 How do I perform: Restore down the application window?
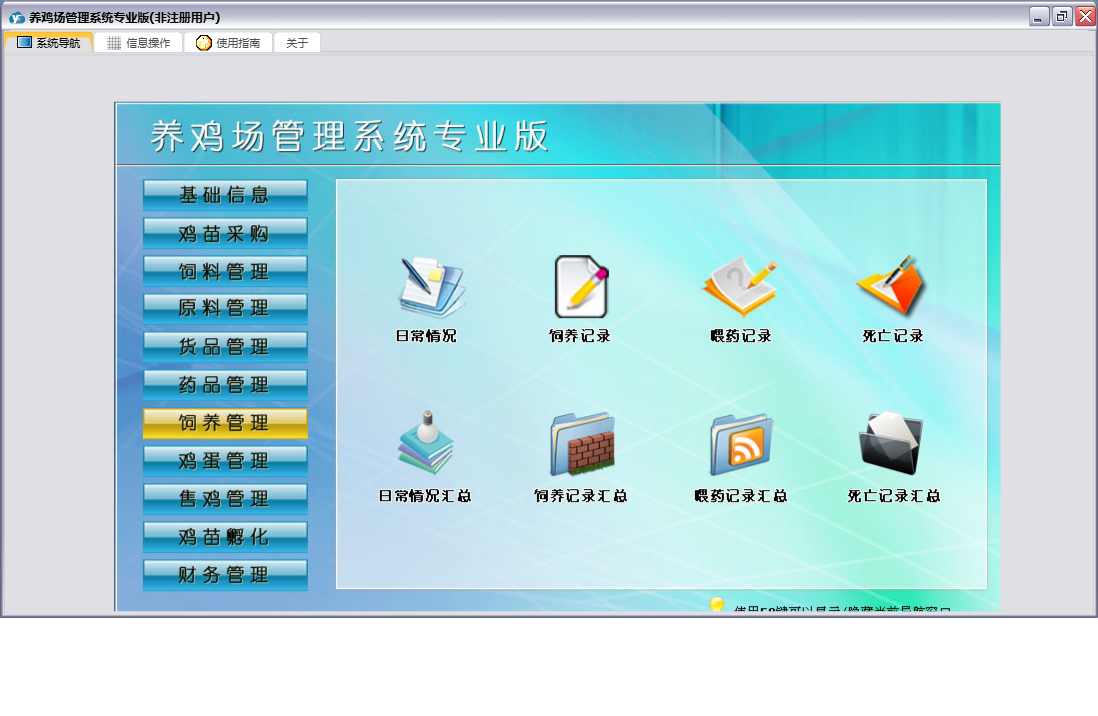coord(1062,16)
